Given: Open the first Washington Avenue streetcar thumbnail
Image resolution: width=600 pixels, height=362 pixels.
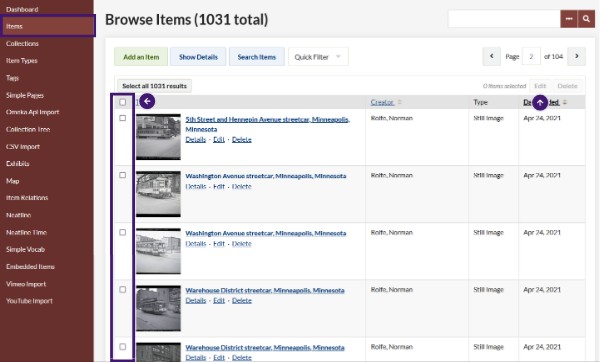Looking at the screenshot, I should [x=158, y=194].
